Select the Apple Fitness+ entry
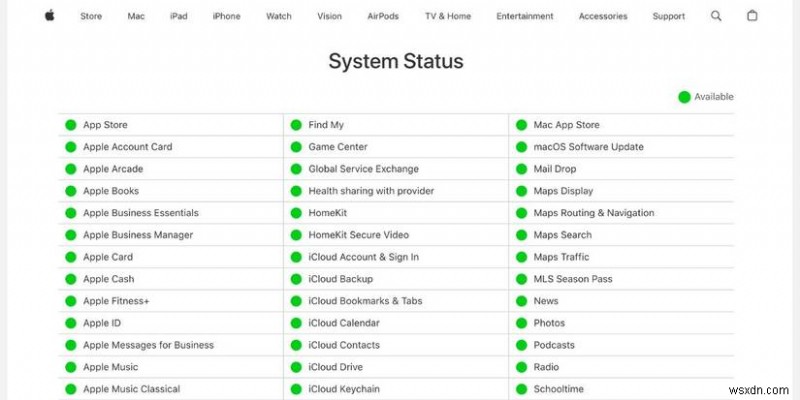This screenshot has height=400, width=800. pyautogui.click(x=116, y=301)
